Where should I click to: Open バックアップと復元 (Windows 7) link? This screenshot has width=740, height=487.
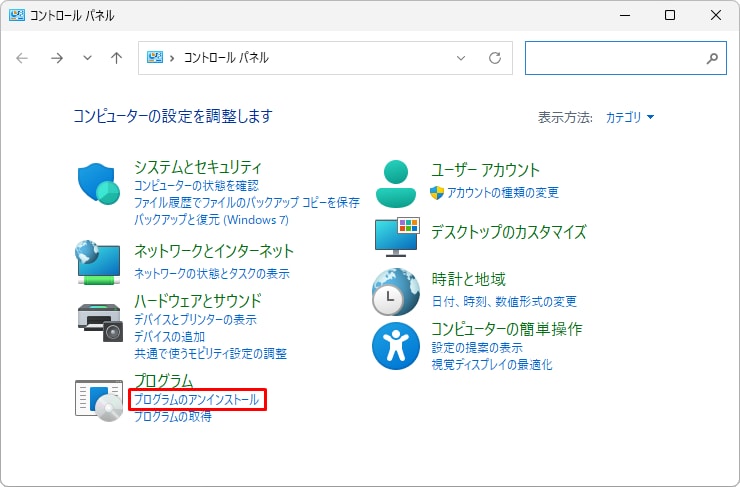coord(211,219)
